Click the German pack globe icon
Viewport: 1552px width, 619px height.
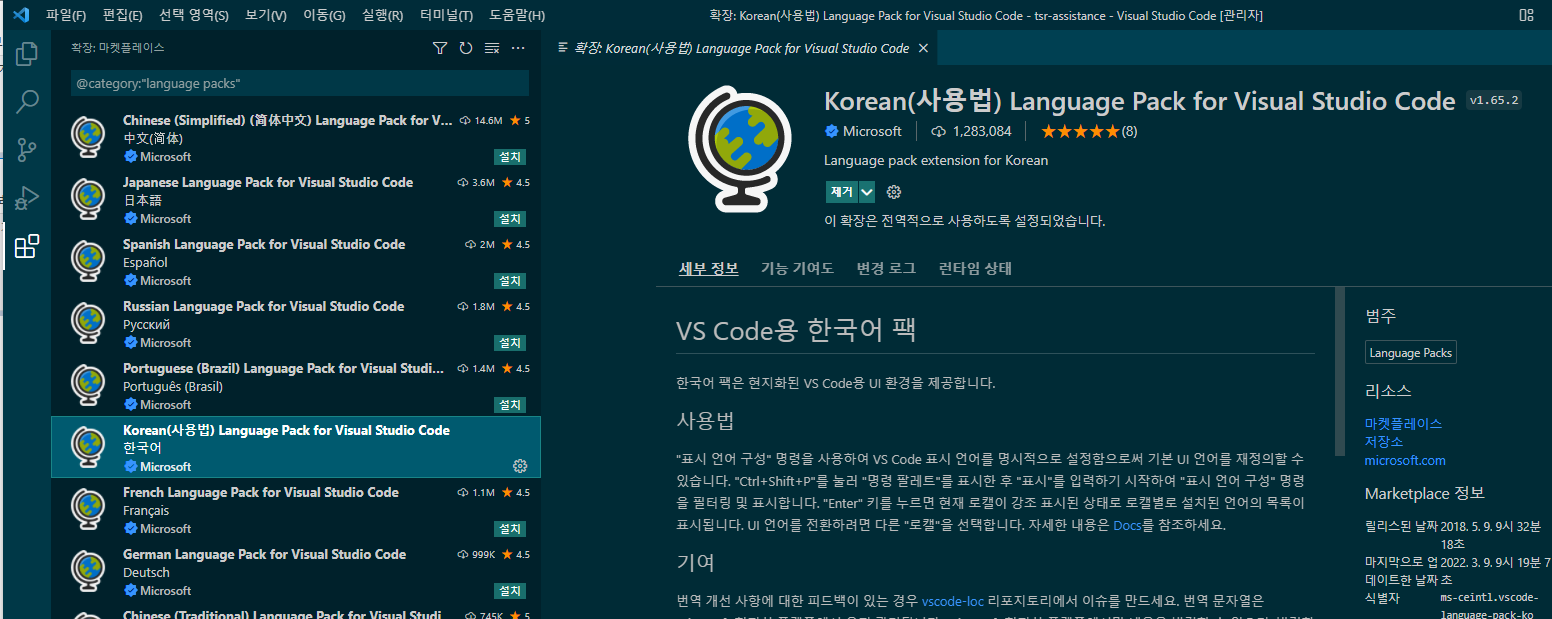(88, 572)
